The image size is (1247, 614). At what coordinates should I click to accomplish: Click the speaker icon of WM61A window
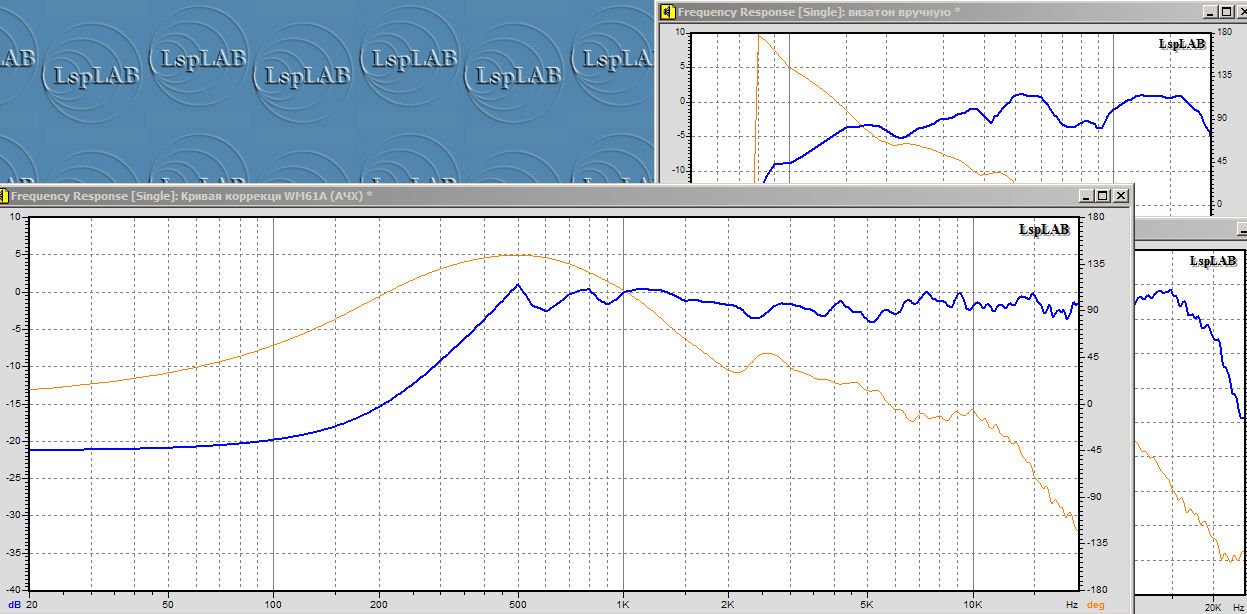click(5, 196)
